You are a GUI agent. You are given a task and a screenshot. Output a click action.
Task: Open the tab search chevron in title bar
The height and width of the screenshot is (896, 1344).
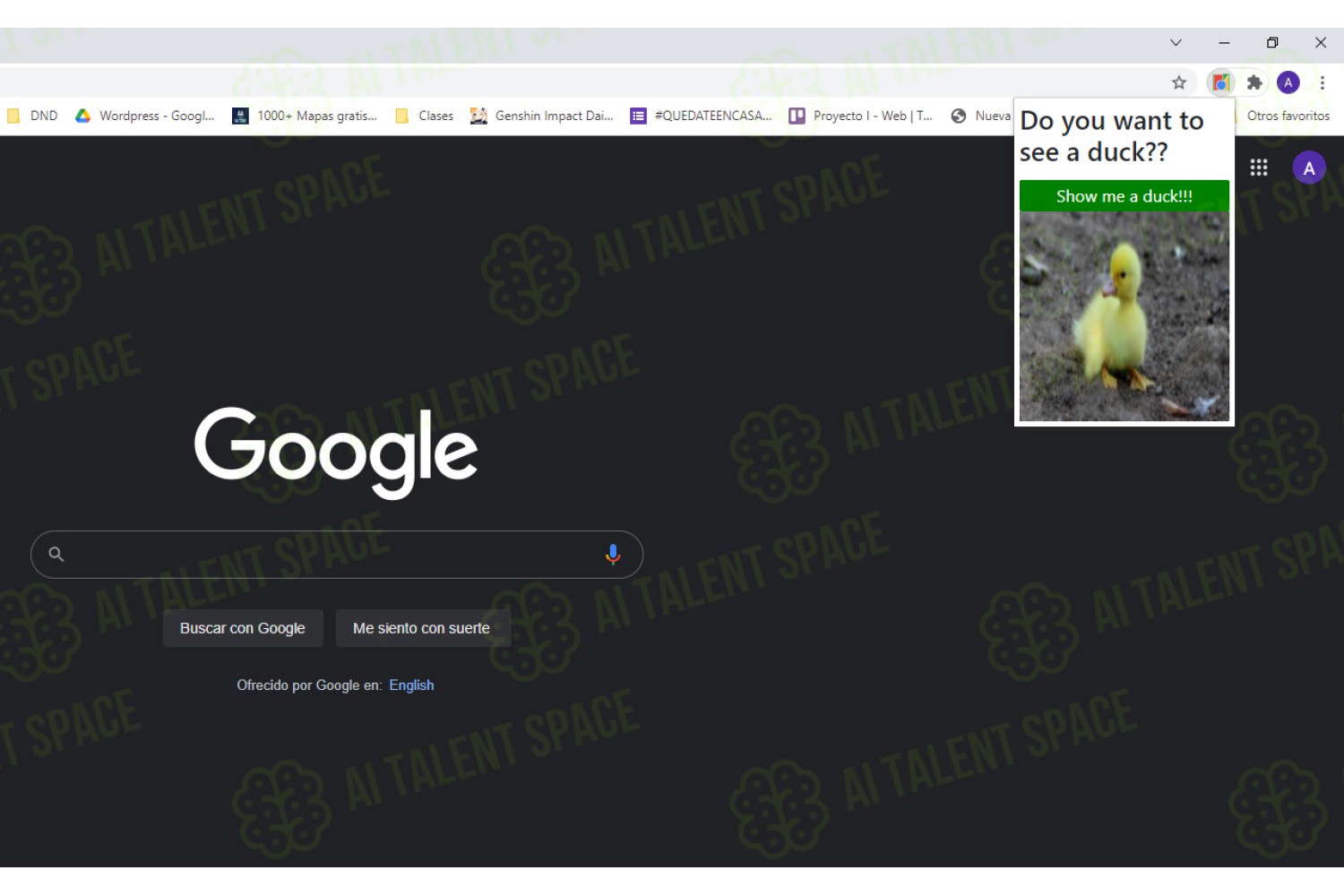point(1176,42)
